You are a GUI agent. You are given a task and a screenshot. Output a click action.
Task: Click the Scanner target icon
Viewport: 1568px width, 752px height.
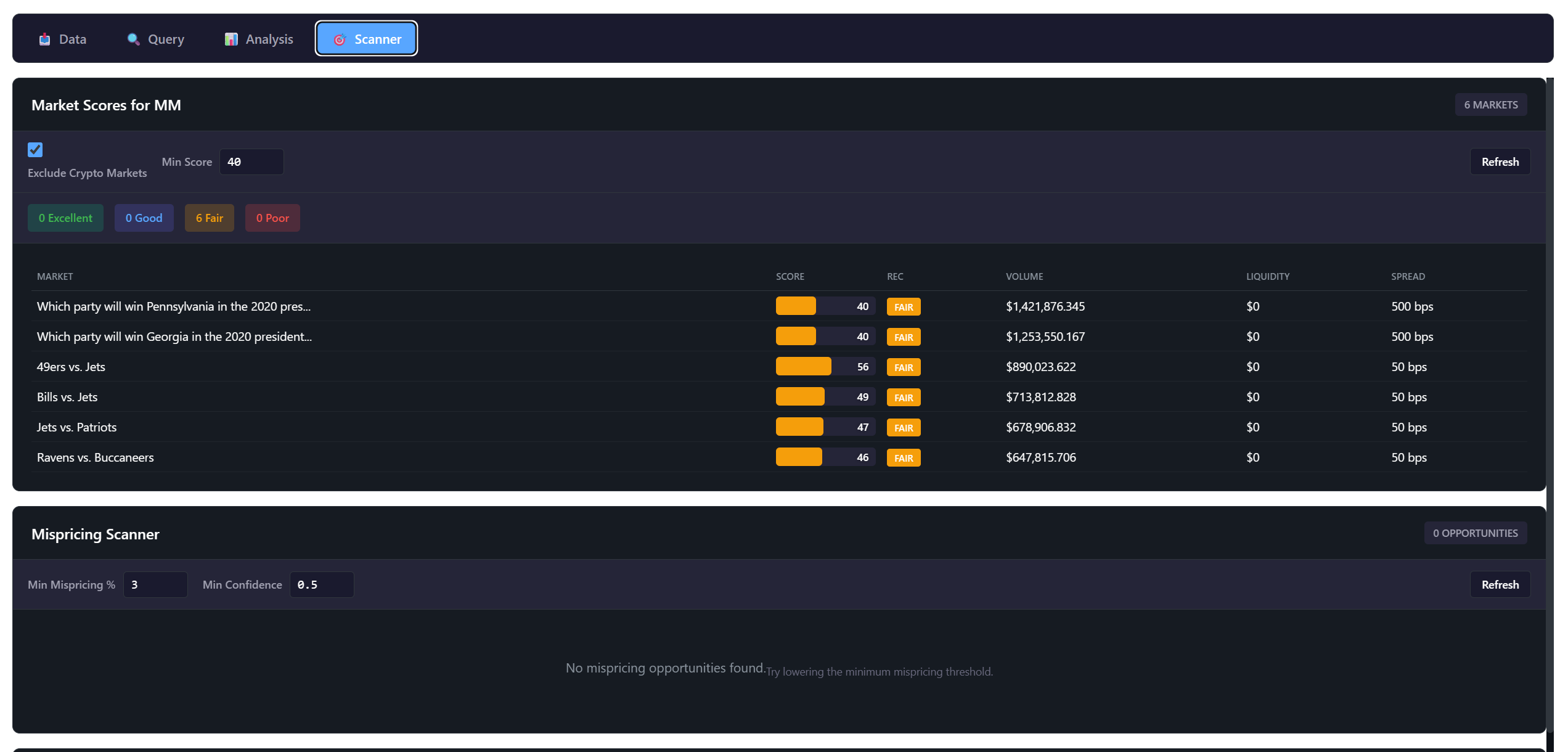(x=340, y=39)
